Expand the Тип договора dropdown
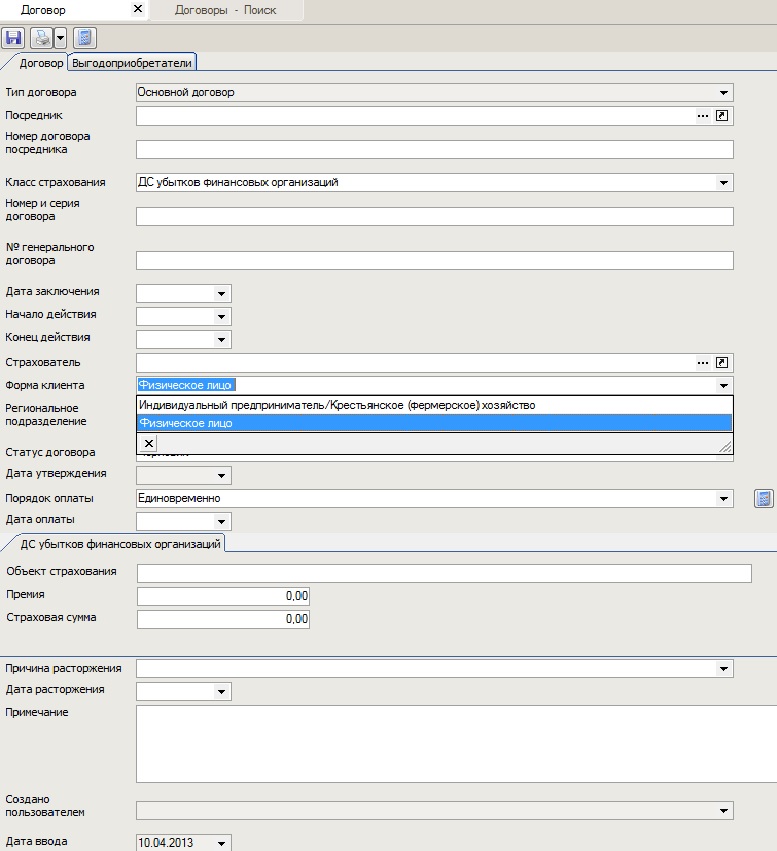 point(724,93)
